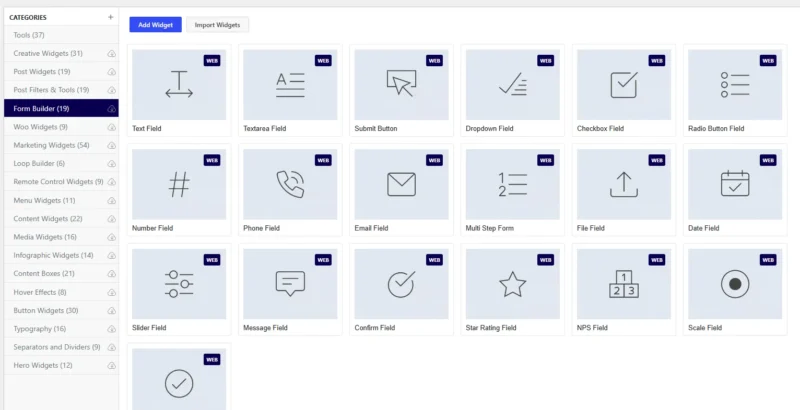The height and width of the screenshot is (410, 800).
Task: Open Woo Widgets (9) category
Action: coord(61,127)
